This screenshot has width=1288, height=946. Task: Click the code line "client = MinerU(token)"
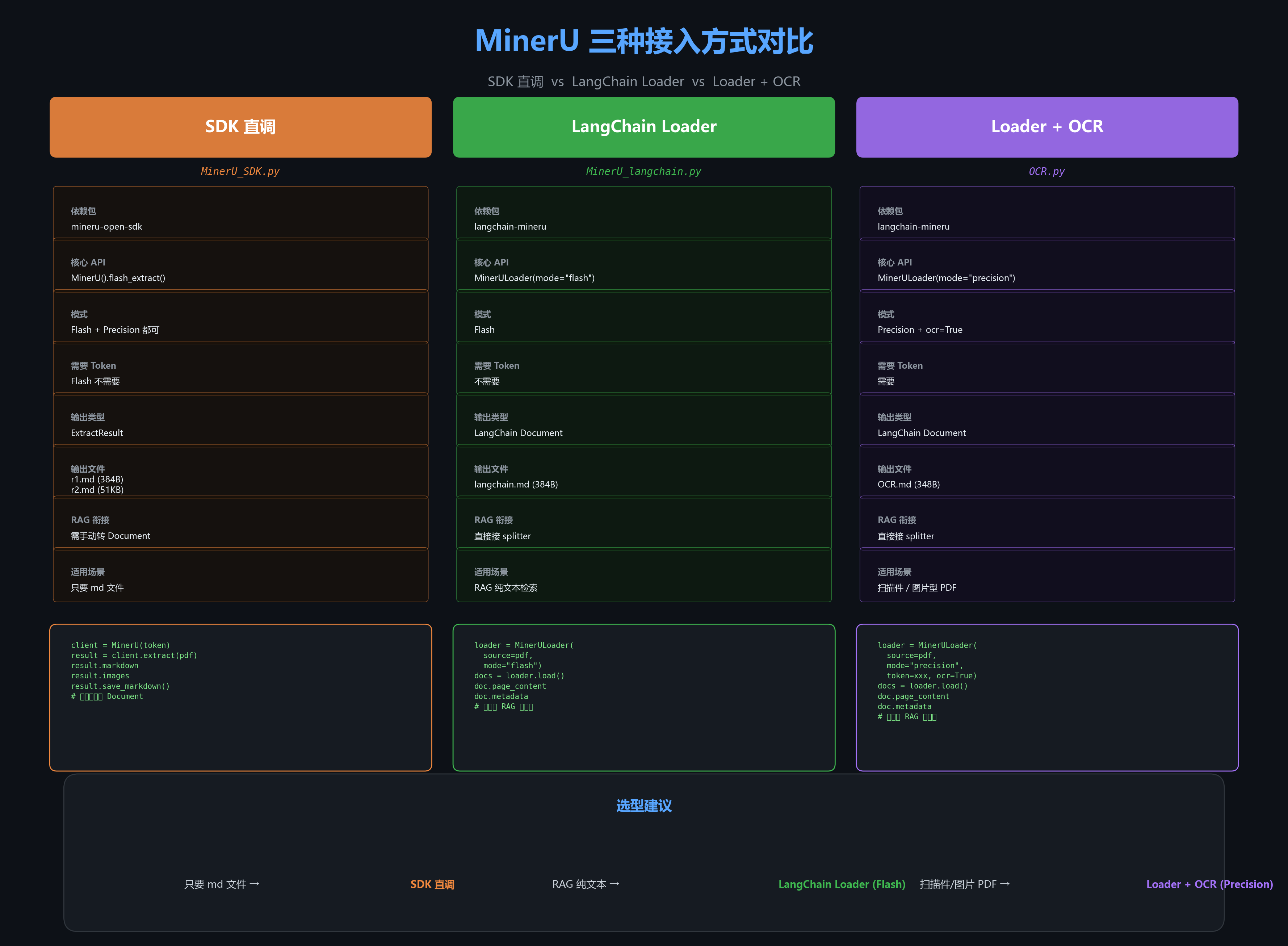(121, 645)
